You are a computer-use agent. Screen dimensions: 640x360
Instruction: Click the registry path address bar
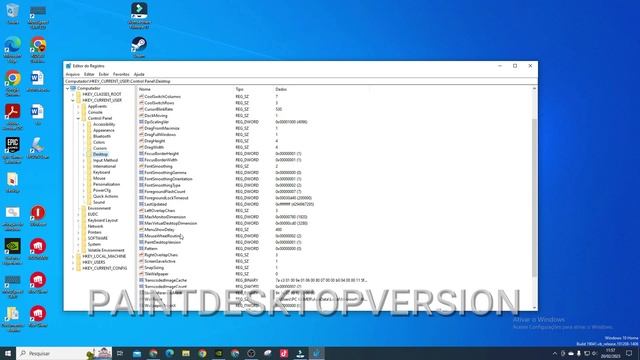coord(300,81)
